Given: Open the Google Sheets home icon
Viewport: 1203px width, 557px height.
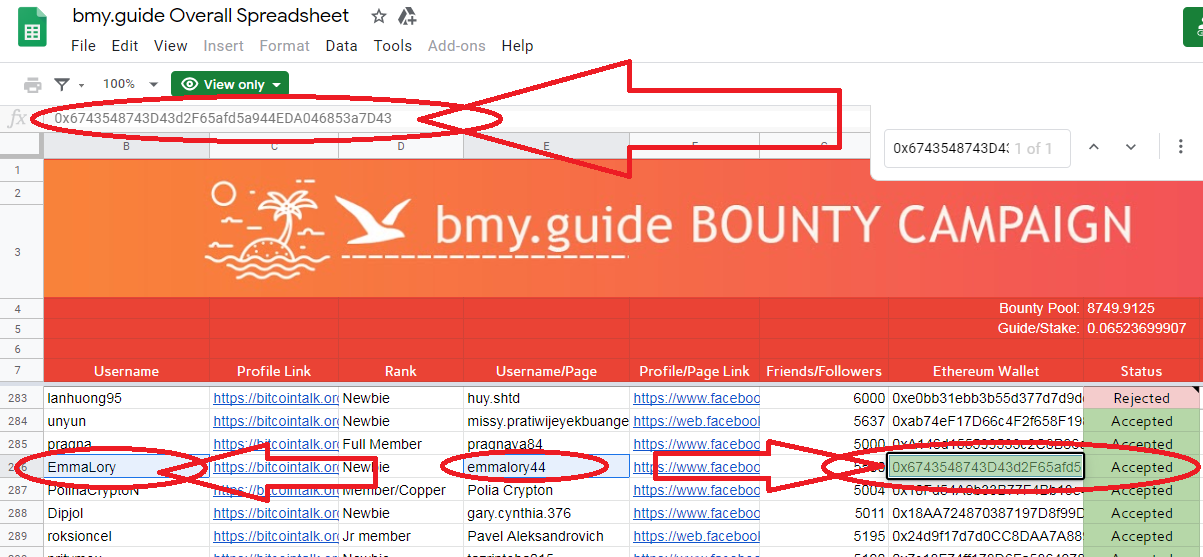Looking at the screenshot, I should pyautogui.click(x=33, y=28).
